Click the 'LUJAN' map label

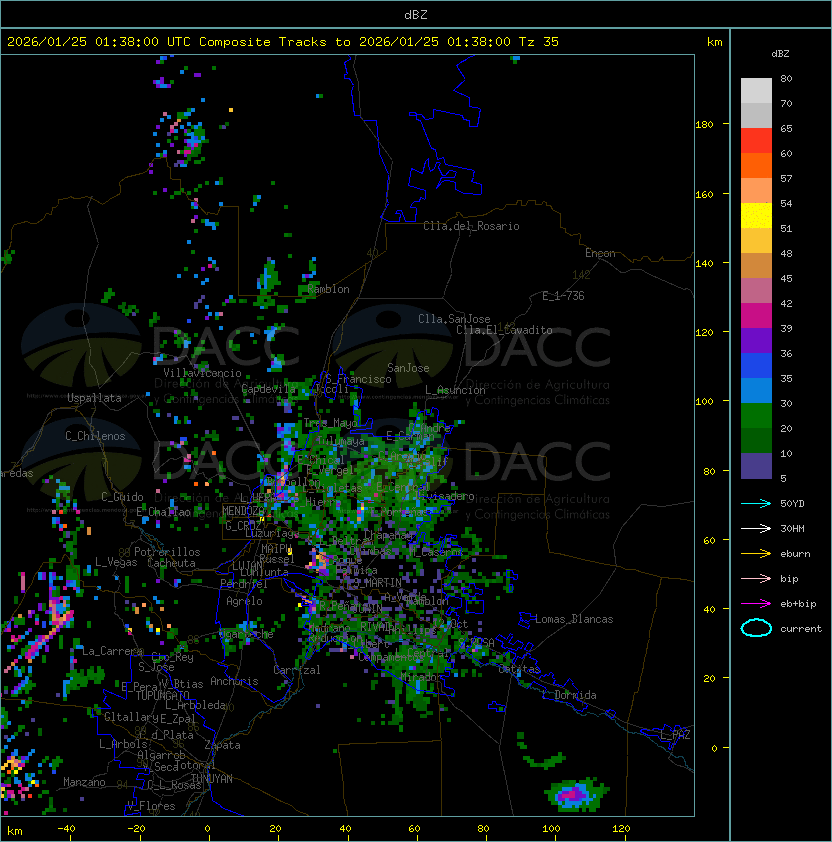(248, 565)
